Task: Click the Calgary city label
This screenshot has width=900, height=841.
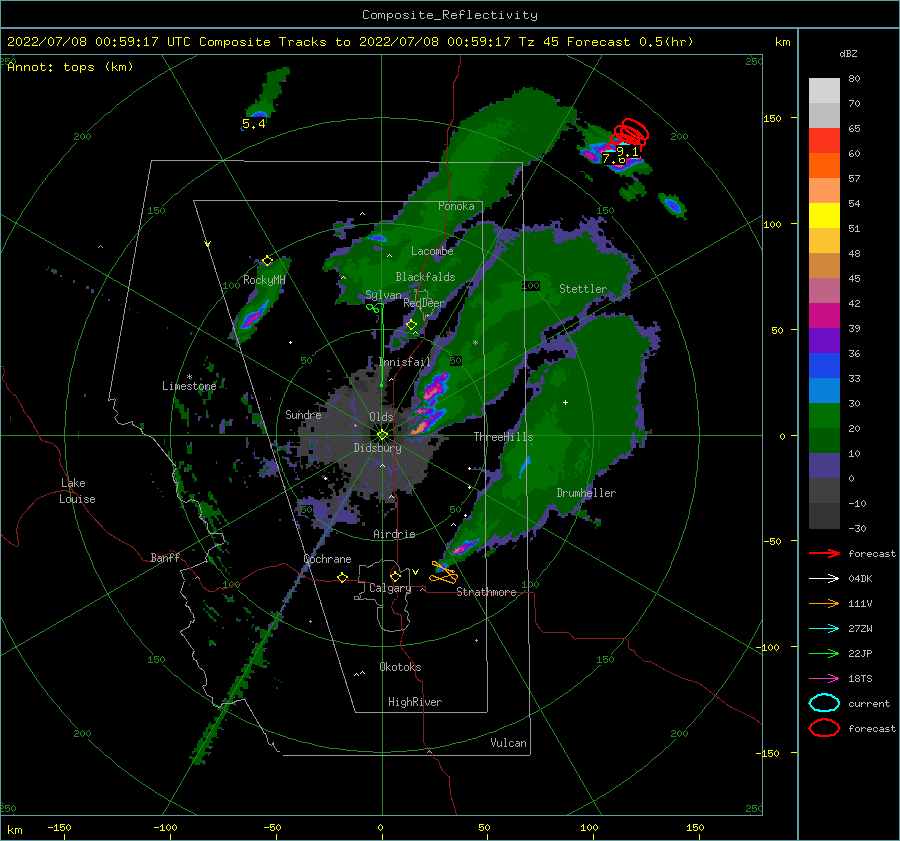Action: click(x=390, y=588)
